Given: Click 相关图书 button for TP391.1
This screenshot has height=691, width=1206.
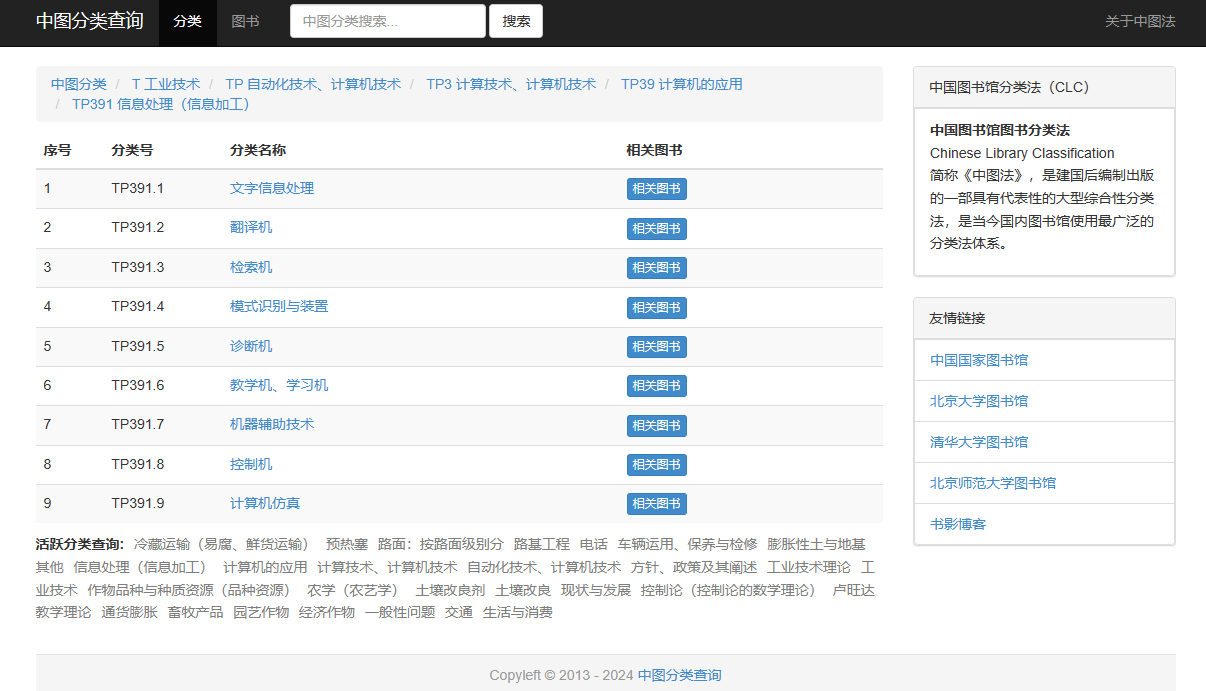Looking at the screenshot, I should 657,189.
